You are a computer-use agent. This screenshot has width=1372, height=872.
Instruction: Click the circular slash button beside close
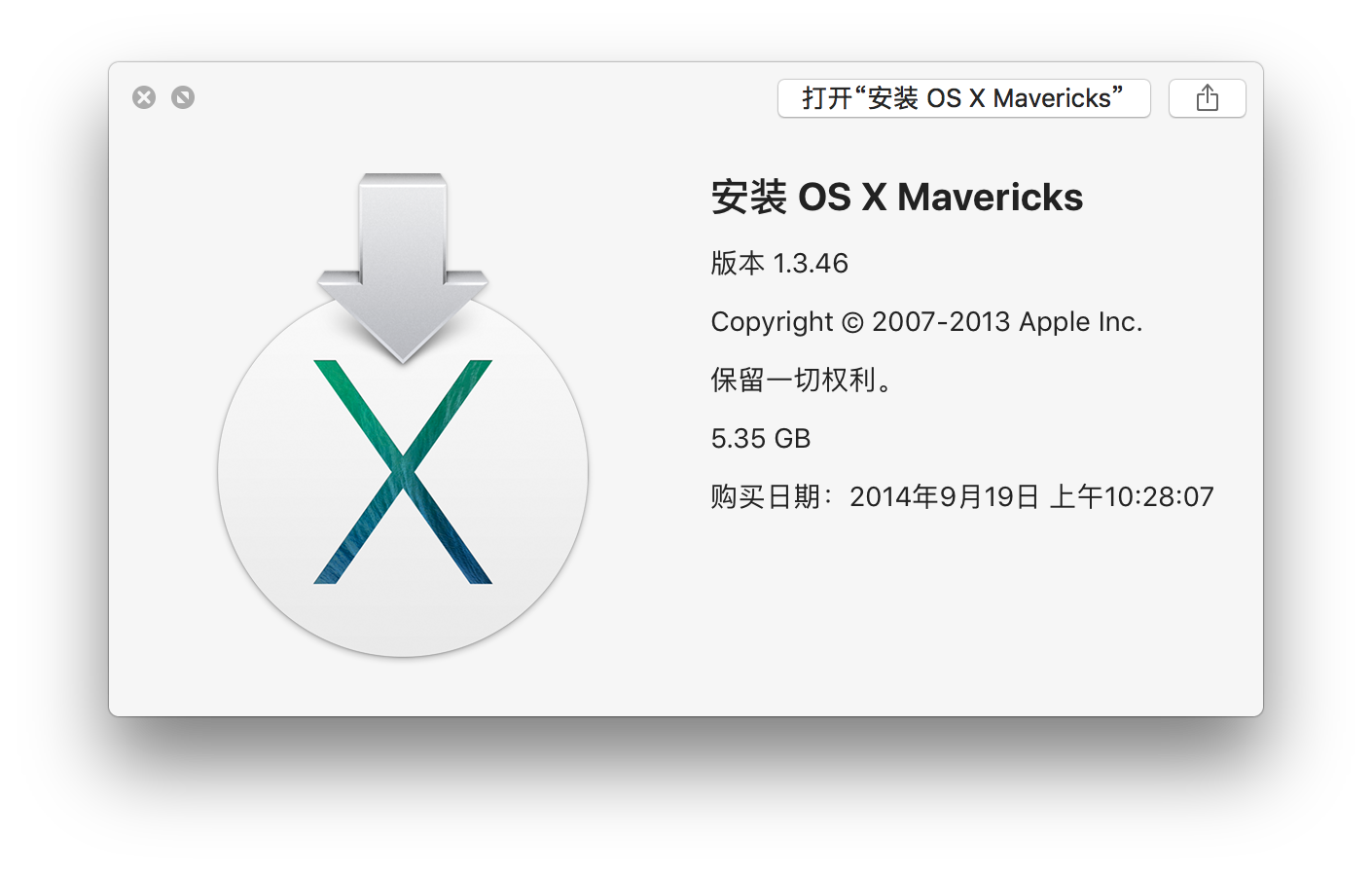click(x=183, y=97)
